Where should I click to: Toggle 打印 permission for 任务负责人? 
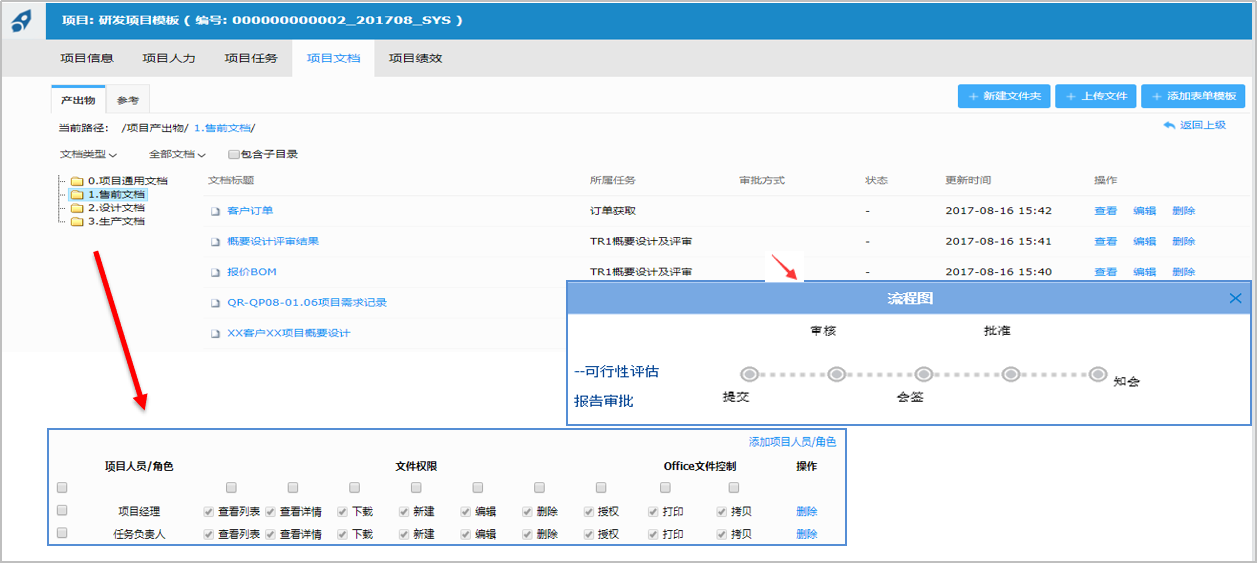(x=654, y=534)
